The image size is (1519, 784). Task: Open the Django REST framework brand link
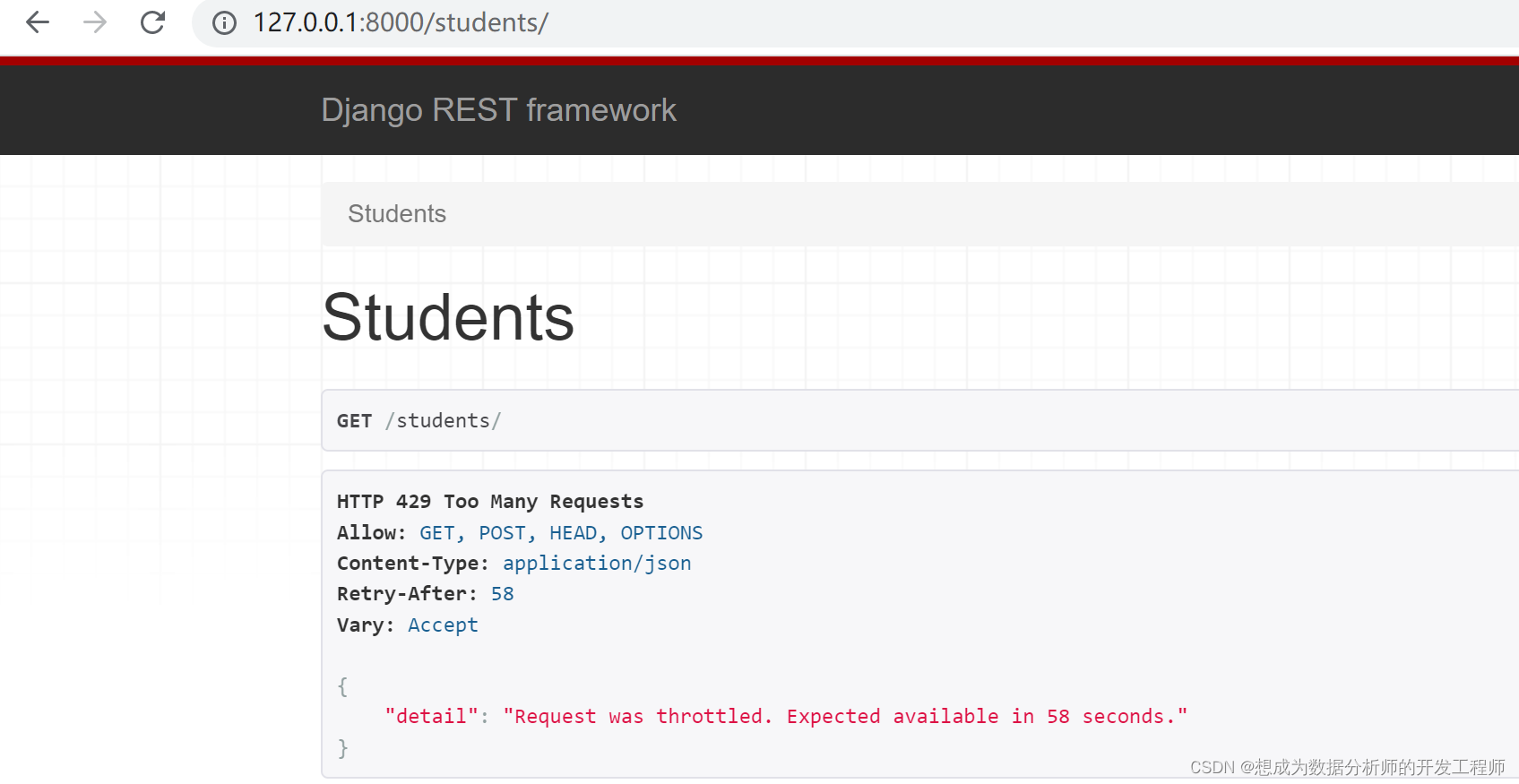coord(498,110)
